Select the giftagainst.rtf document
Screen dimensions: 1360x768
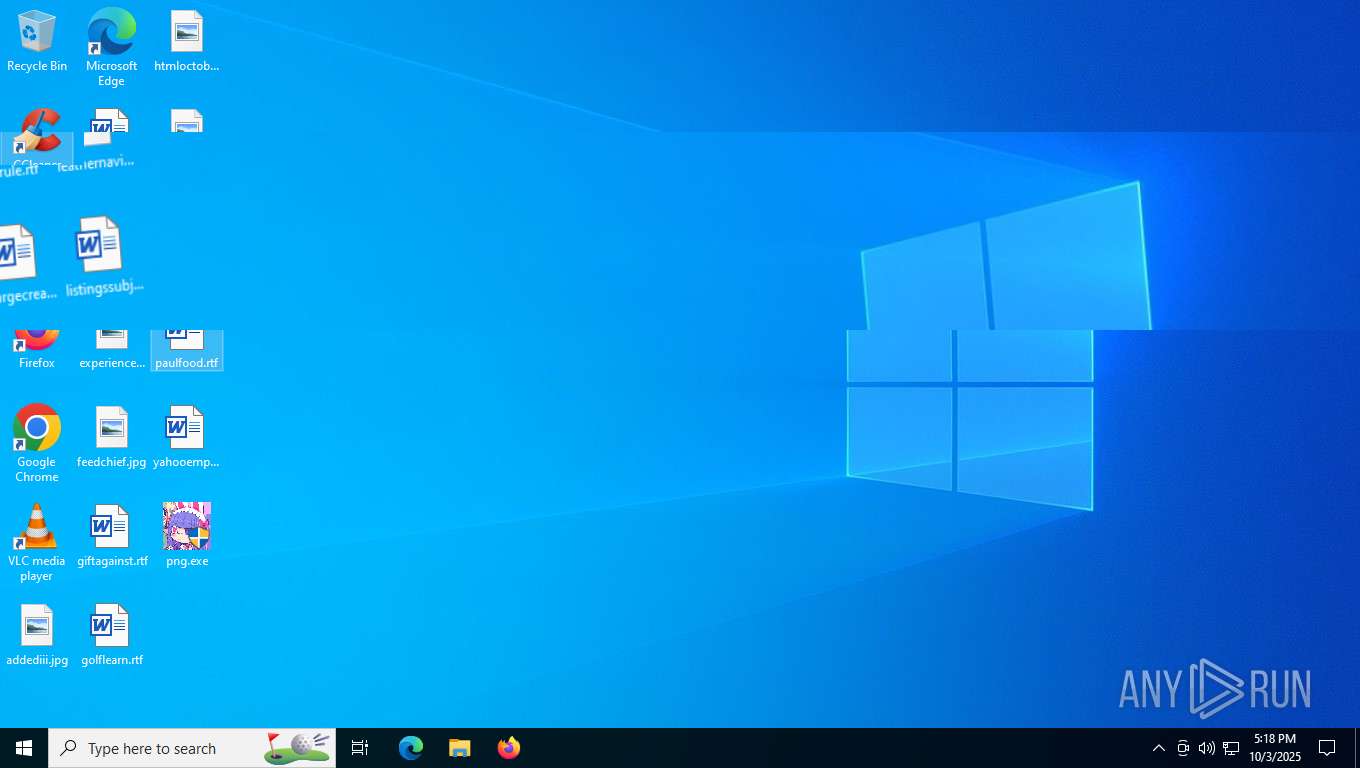(112, 537)
